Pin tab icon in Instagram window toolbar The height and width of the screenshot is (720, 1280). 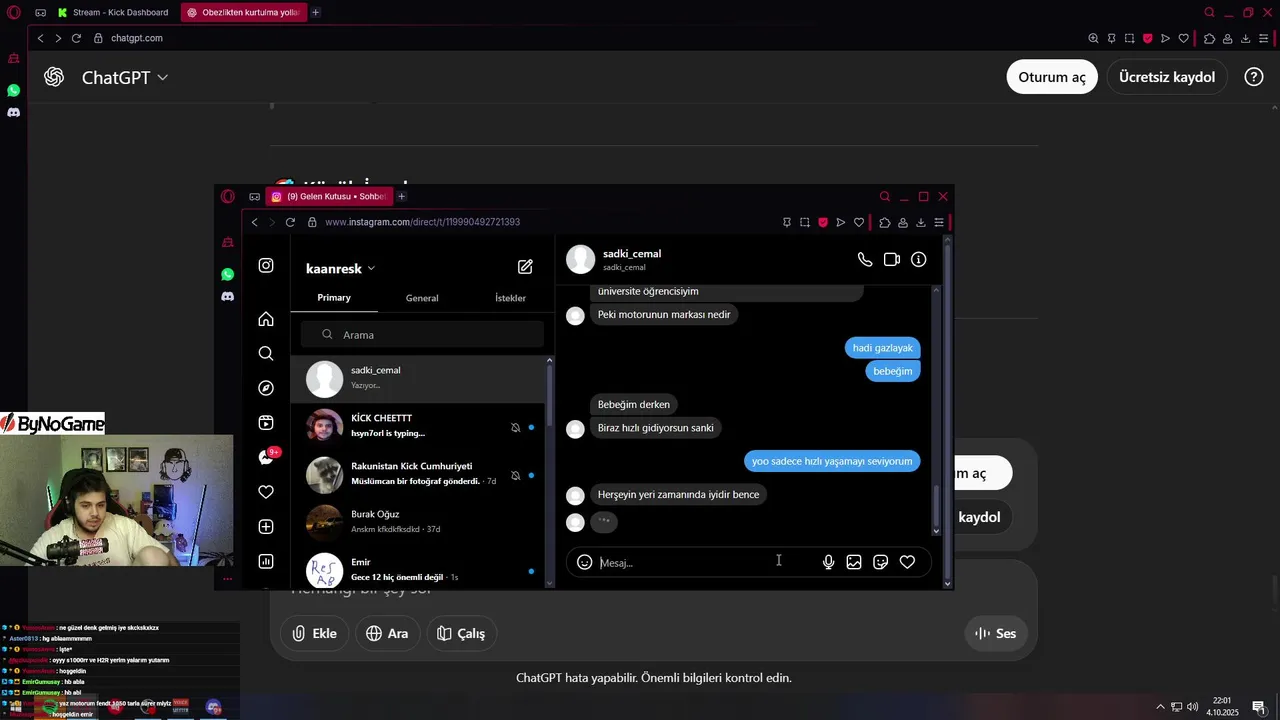click(x=787, y=222)
